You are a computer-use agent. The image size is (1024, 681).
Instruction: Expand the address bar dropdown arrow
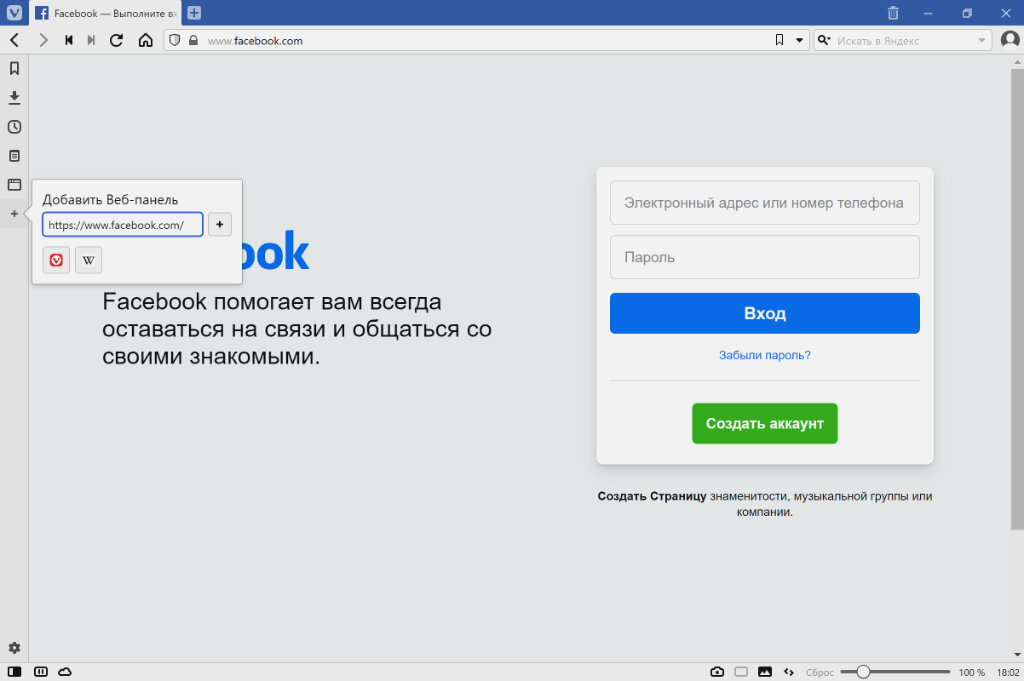[799, 40]
